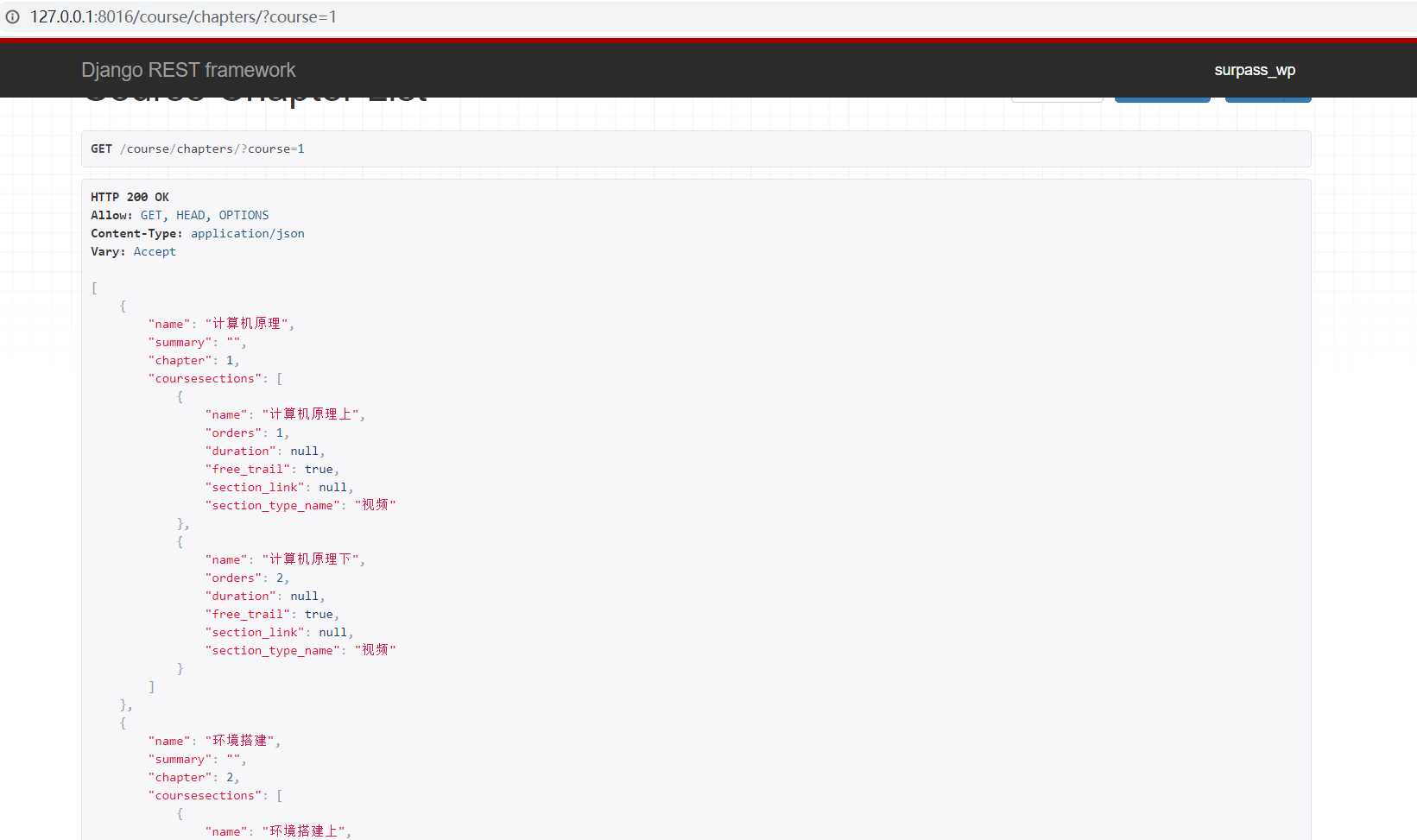
Task: Click the empty "summary" line under 环境搭建
Action: 198,759
